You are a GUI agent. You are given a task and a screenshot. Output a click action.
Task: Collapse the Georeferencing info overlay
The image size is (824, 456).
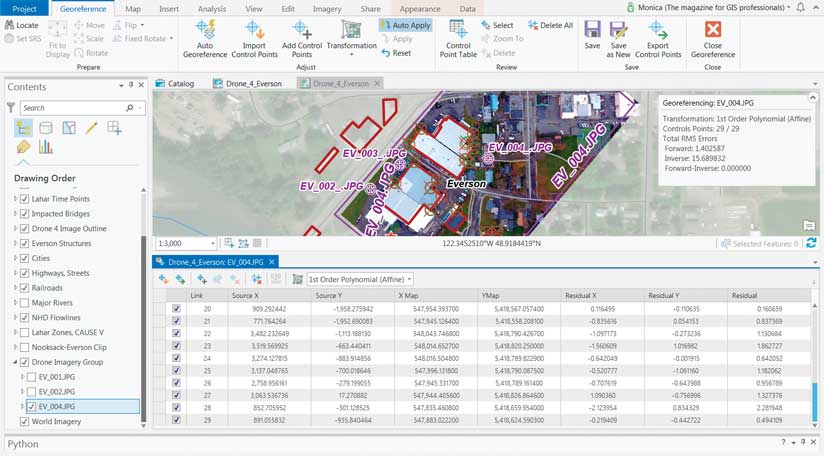(812, 98)
